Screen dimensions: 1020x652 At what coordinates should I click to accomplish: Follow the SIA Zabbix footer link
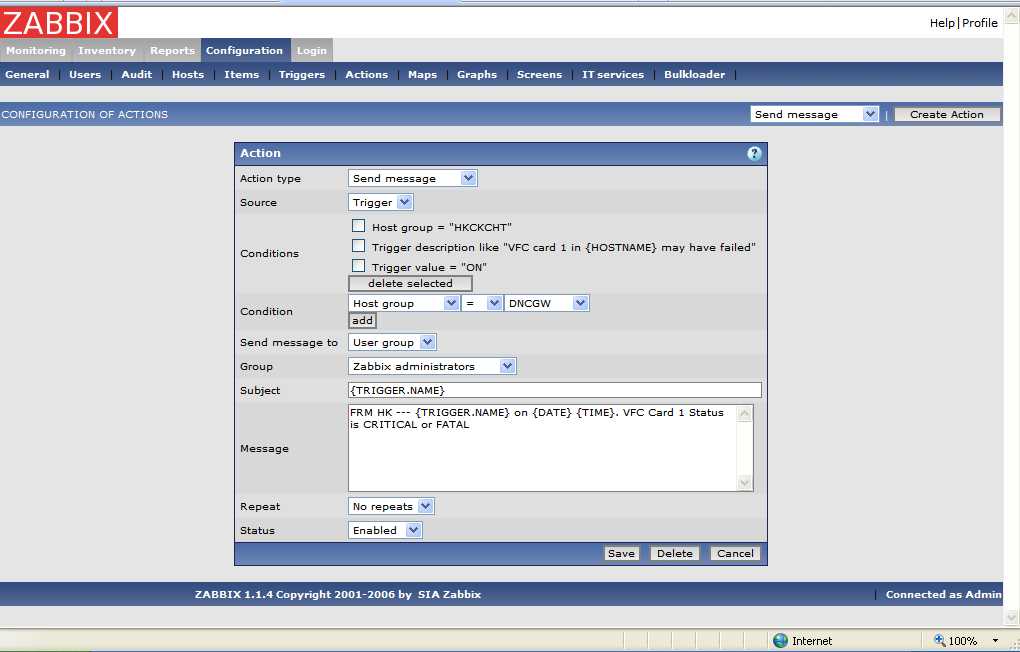pyautogui.click(x=450, y=595)
